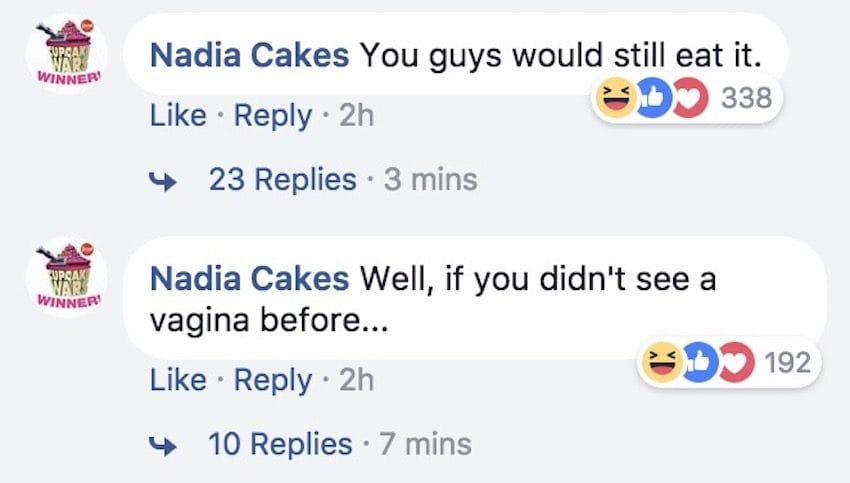Expand the 10 Replies thread
Viewport: 850px width, 483px height.
(x=280, y=444)
